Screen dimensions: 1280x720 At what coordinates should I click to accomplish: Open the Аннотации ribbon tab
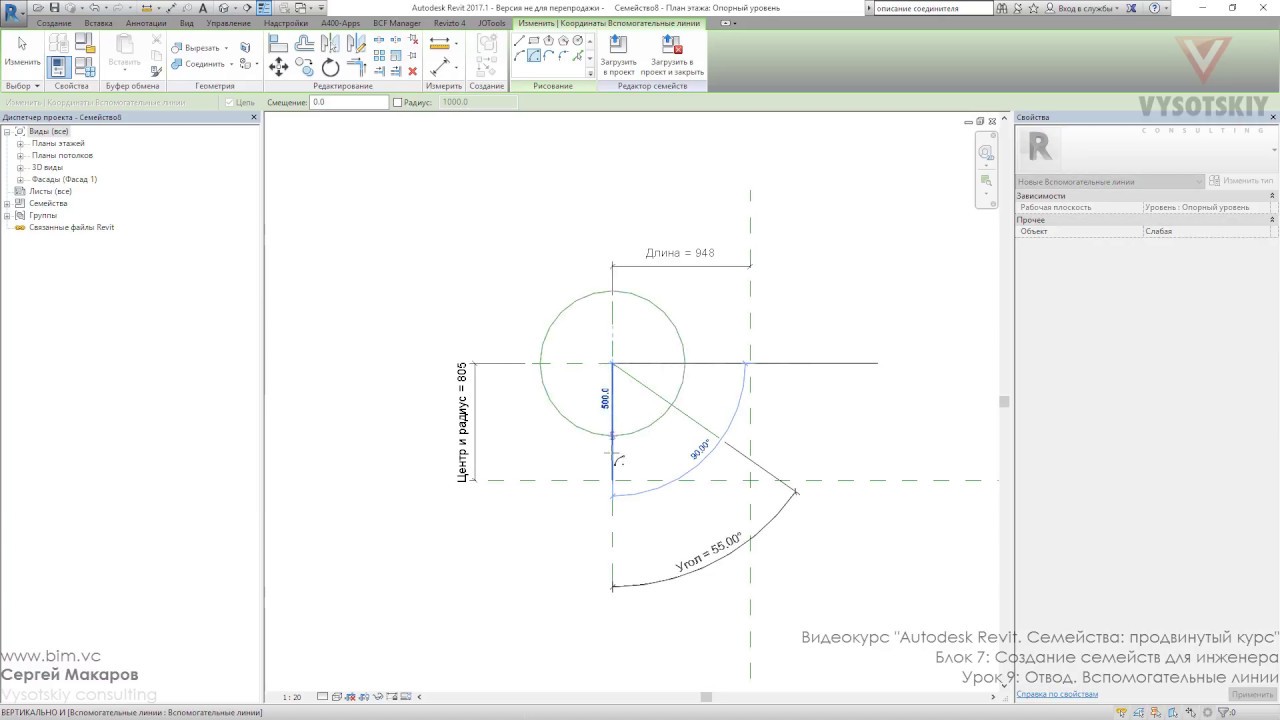(x=146, y=23)
